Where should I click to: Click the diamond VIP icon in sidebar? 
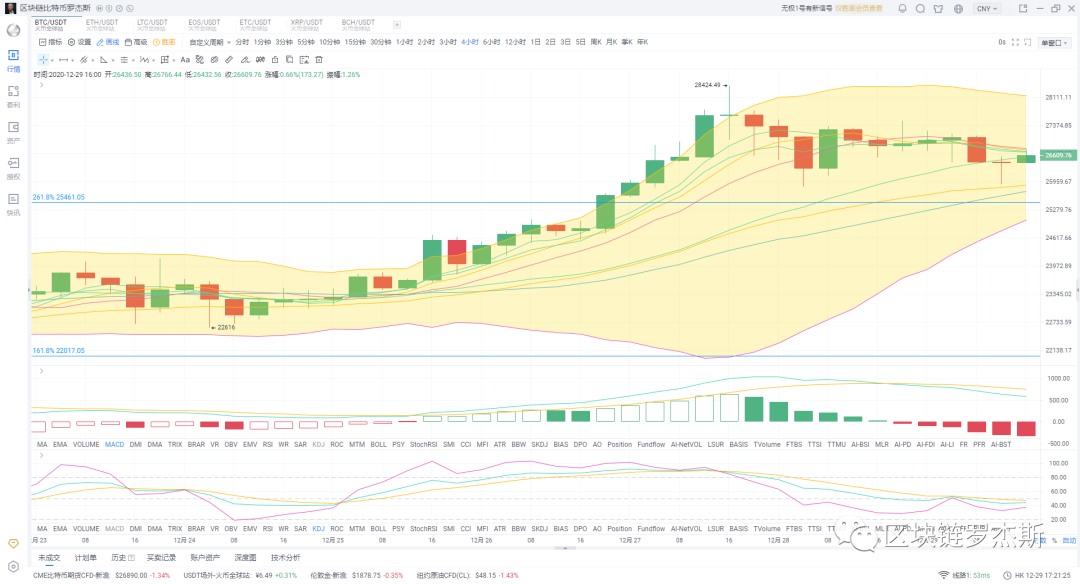(x=13, y=544)
